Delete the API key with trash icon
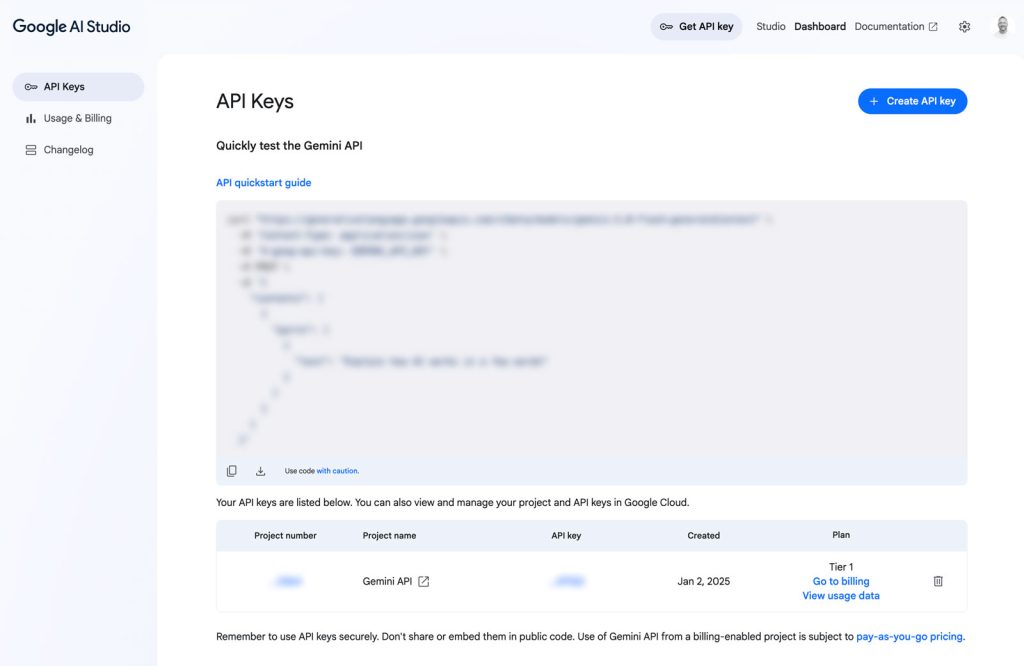 coord(938,581)
